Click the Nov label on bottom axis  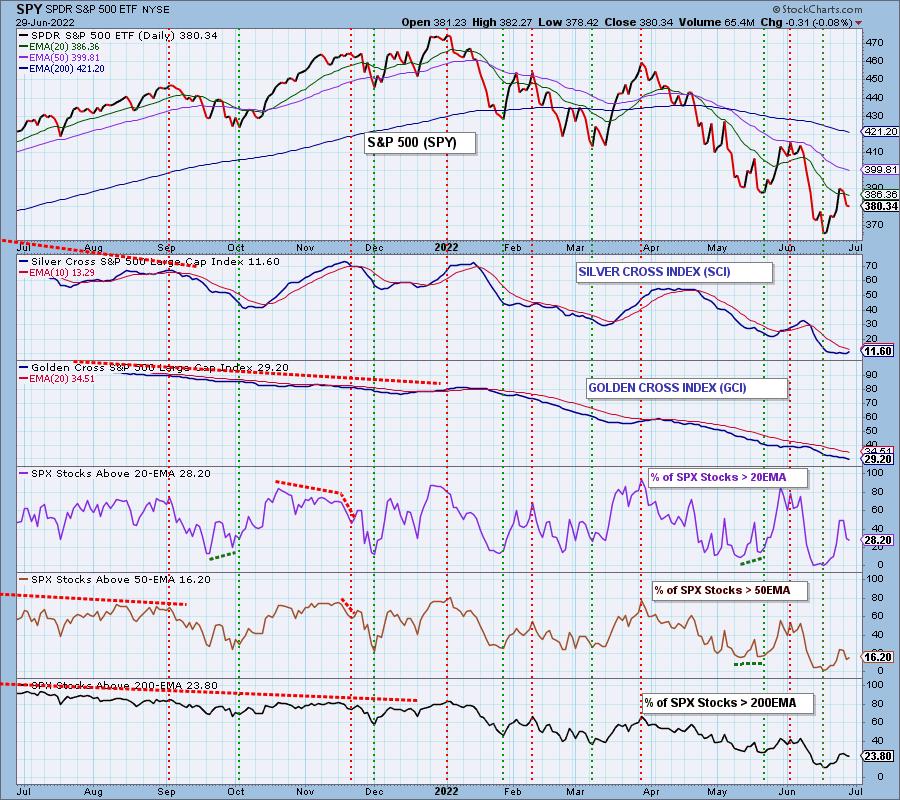(305, 791)
